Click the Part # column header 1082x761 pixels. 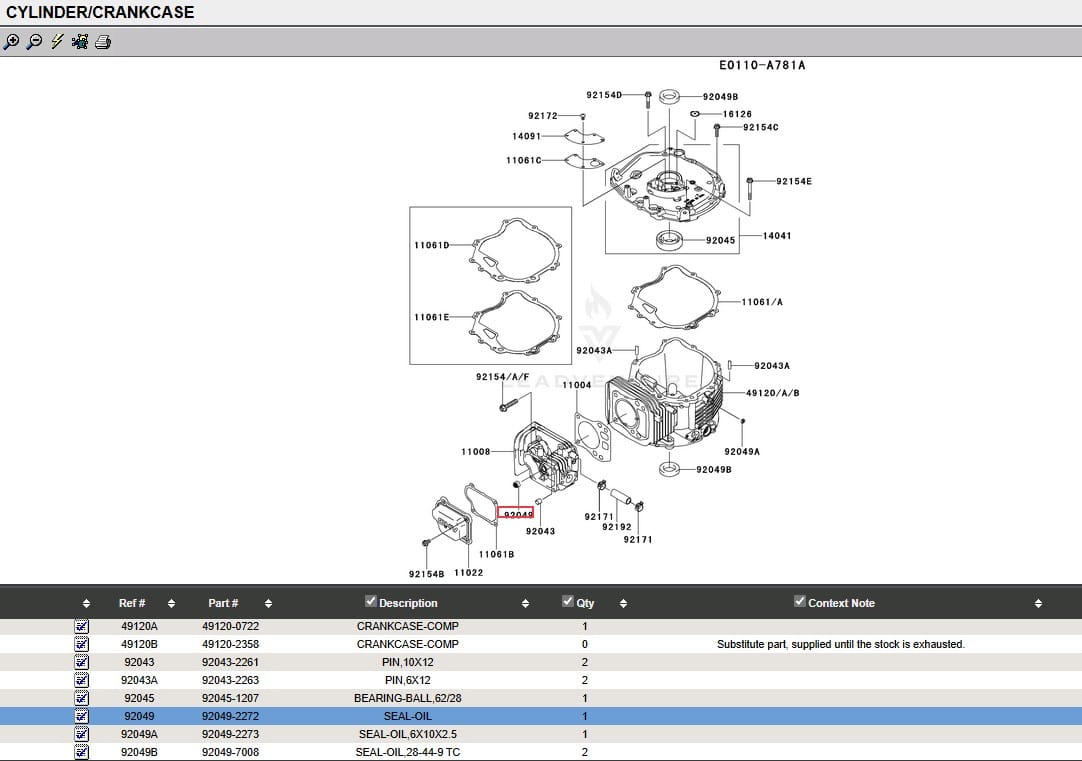point(223,603)
